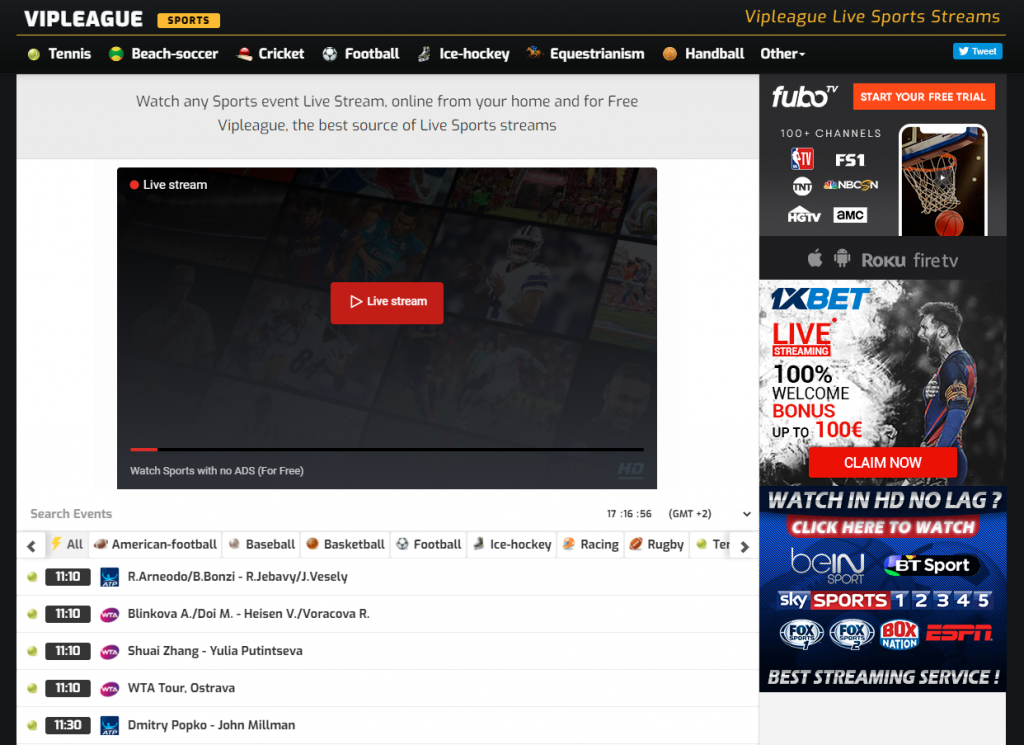The image size is (1024, 745).
Task: Click the Apple icon in fubo ad
Action: click(x=815, y=259)
